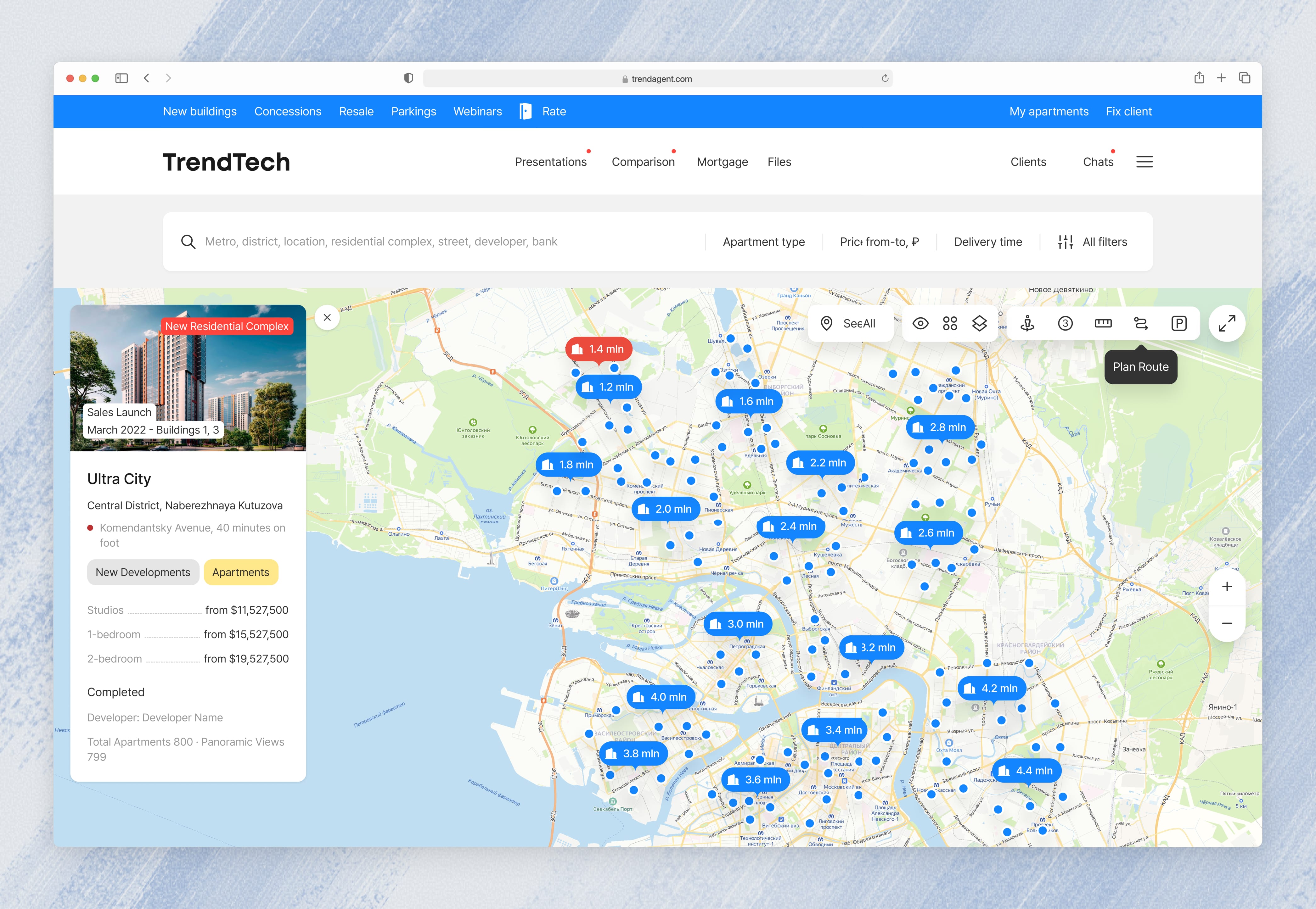The height and width of the screenshot is (909, 1316).
Task: Open the Comparison page
Action: pyautogui.click(x=643, y=162)
